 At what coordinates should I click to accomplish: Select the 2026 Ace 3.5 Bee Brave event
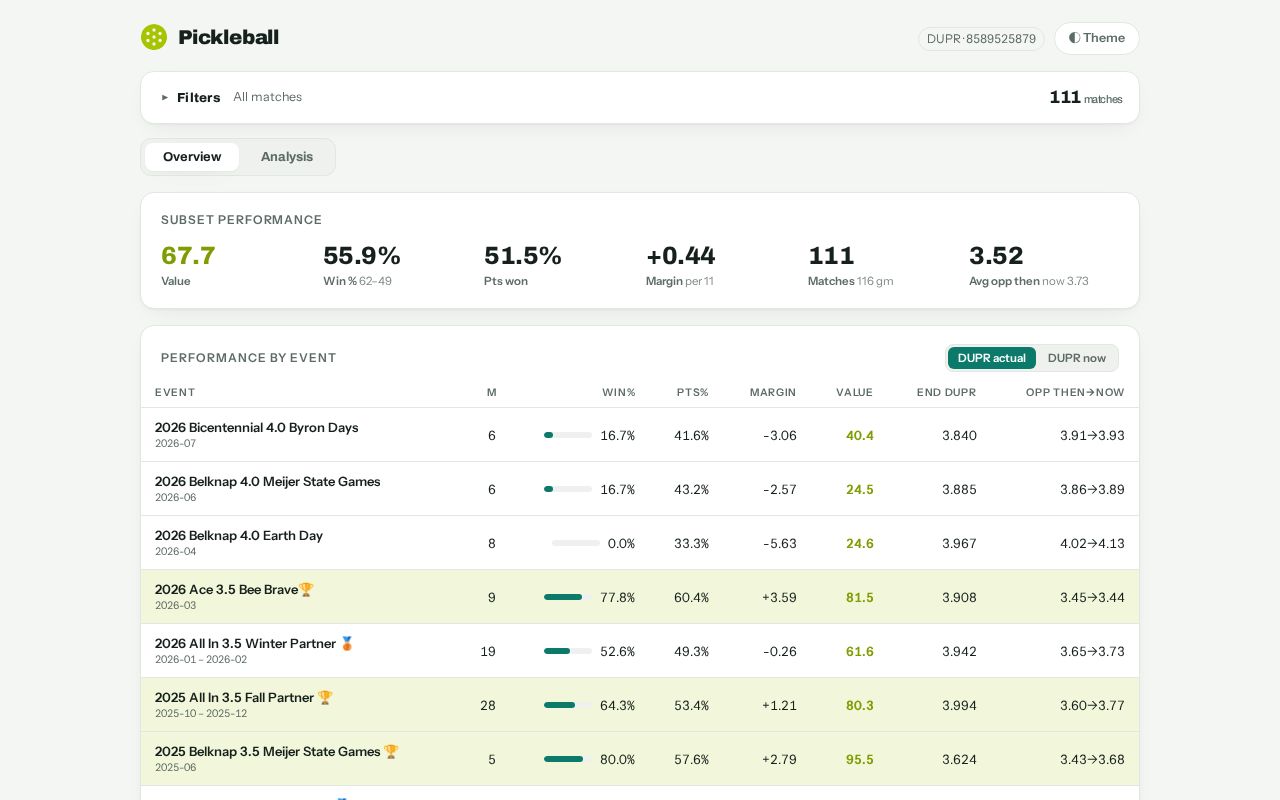point(640,597)
